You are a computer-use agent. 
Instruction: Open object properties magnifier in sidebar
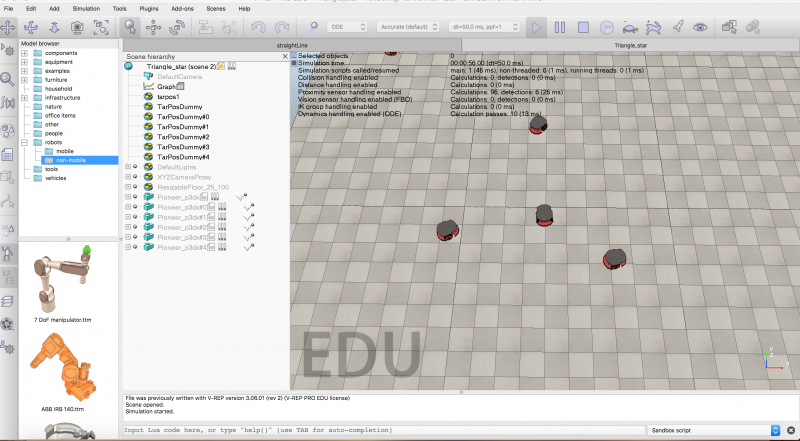pyautogui.click(x=7, y=79)
